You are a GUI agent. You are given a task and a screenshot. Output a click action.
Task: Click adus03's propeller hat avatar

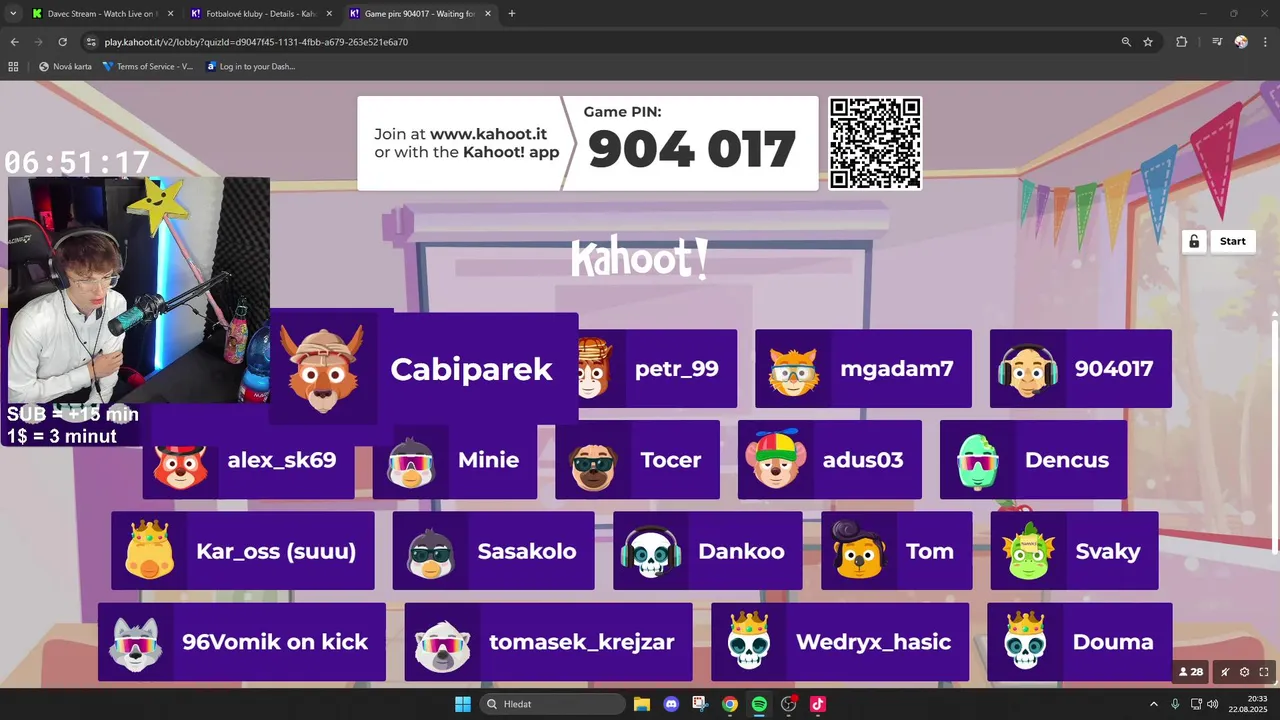[775, 460]
